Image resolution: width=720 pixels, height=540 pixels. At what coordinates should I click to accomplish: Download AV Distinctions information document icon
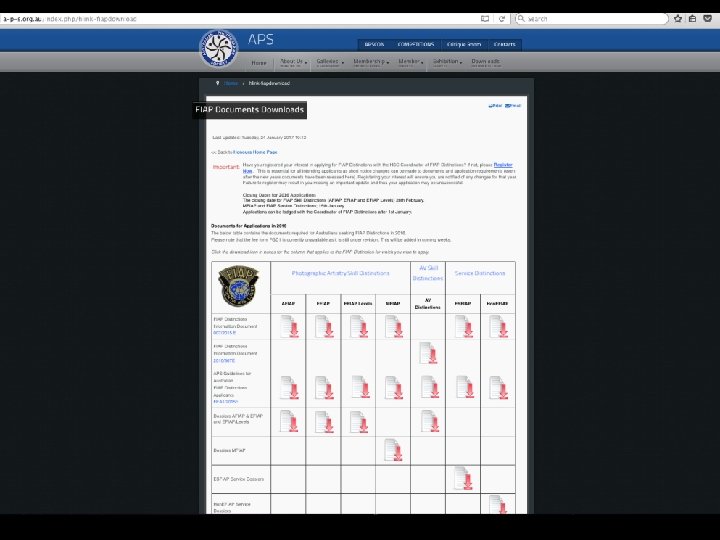428,353
